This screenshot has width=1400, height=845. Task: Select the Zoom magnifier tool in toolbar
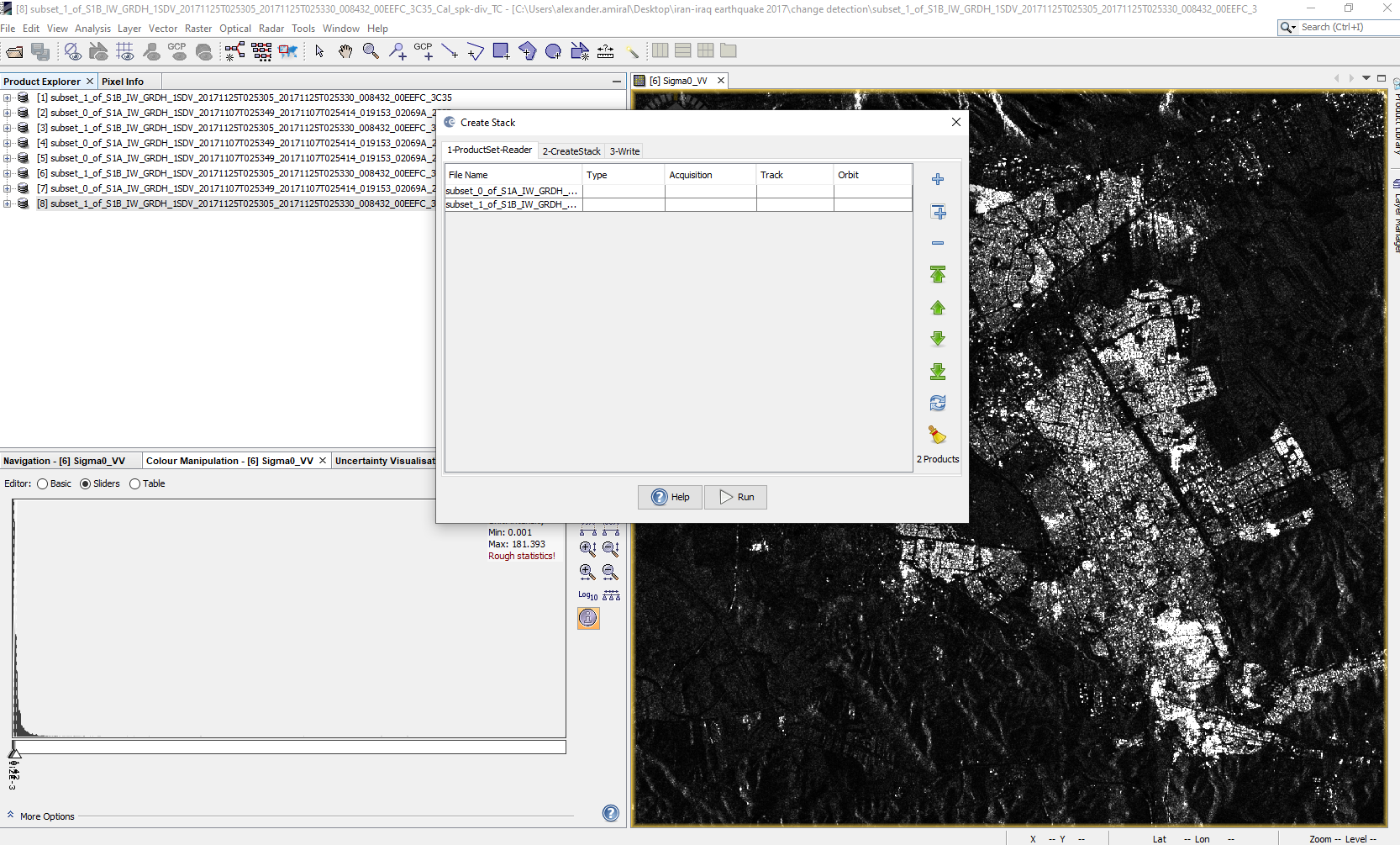[x=371, y=52]
